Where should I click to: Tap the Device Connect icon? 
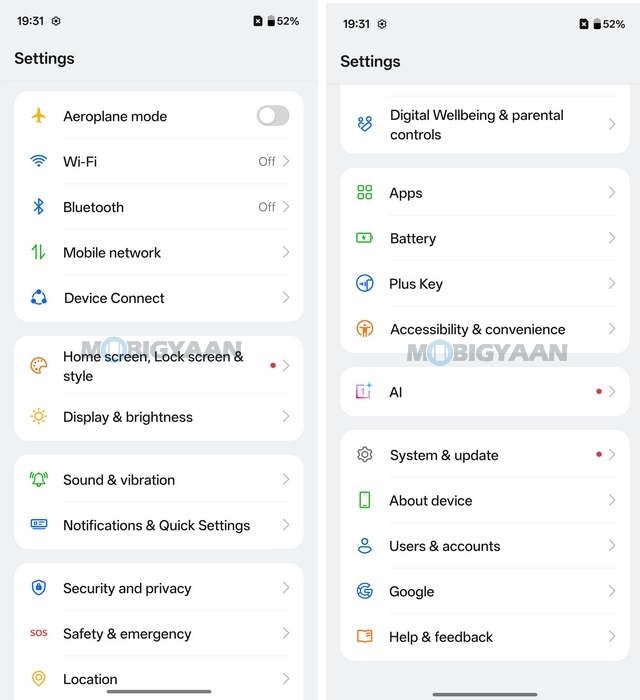point(39,297)
